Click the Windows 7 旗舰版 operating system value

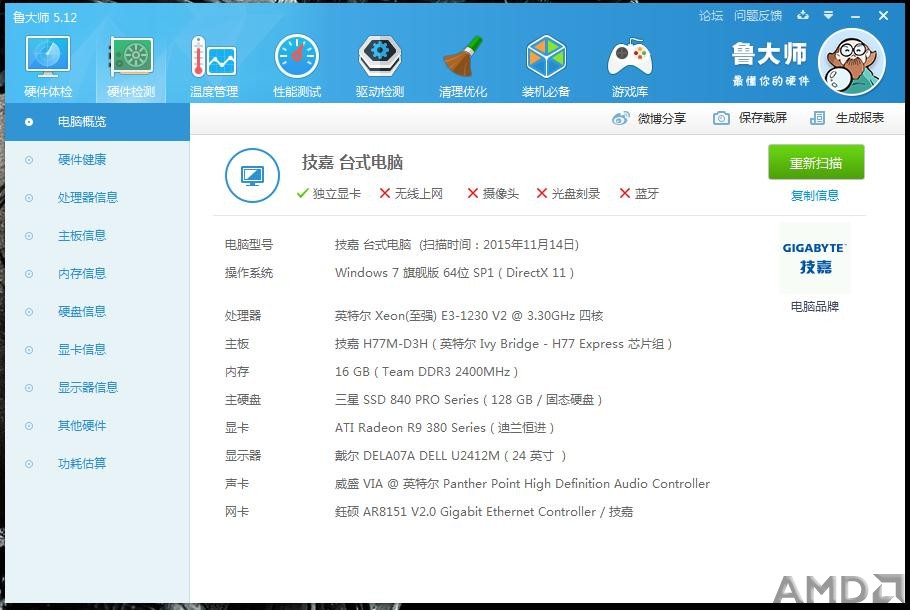click(454, 273)
